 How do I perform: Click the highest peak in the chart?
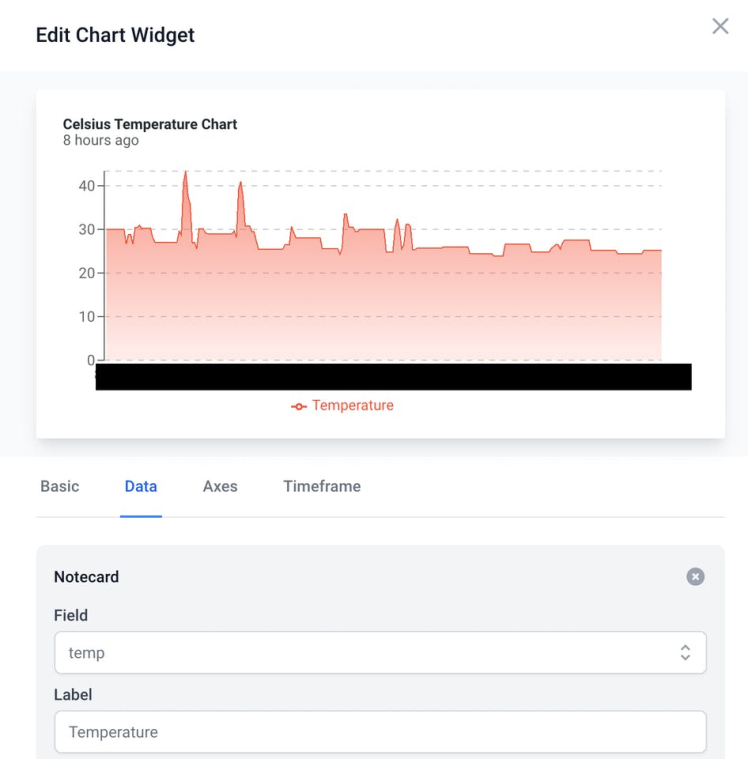[x=185, y=173]
